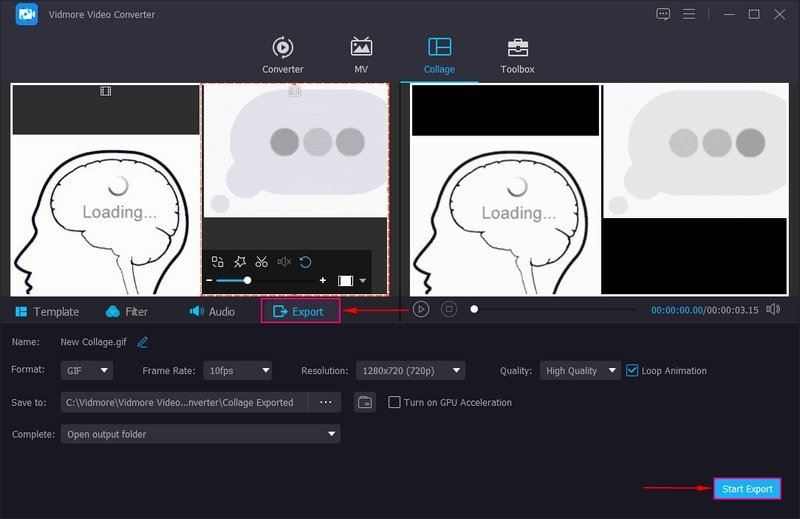This screenshot has height=519, width=800.
Task: Edit collage name with pencil icon
Action: click(143, 342)
